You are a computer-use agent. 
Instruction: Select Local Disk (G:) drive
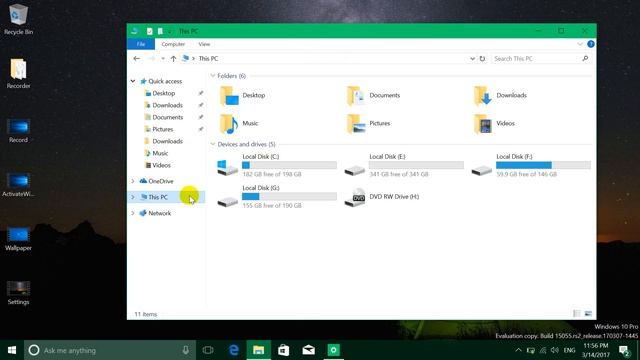point(277,196)
